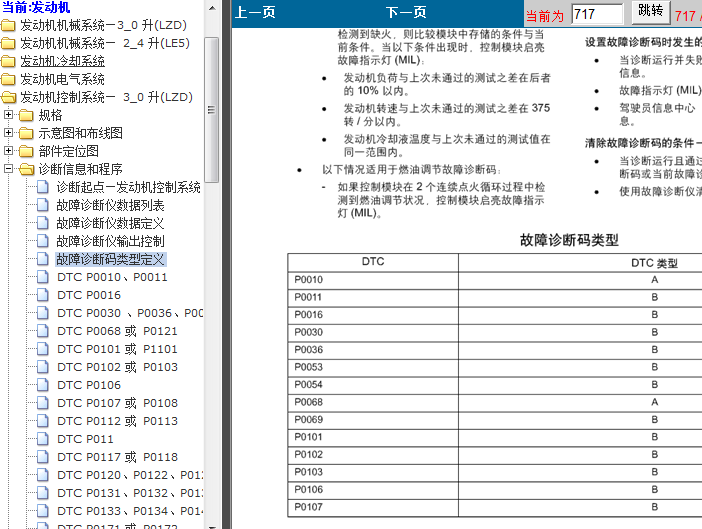Screen dimensions: 702x529
Task: Click the document icon beside 故障诊断码类型定义
Action: click(43, 259)
